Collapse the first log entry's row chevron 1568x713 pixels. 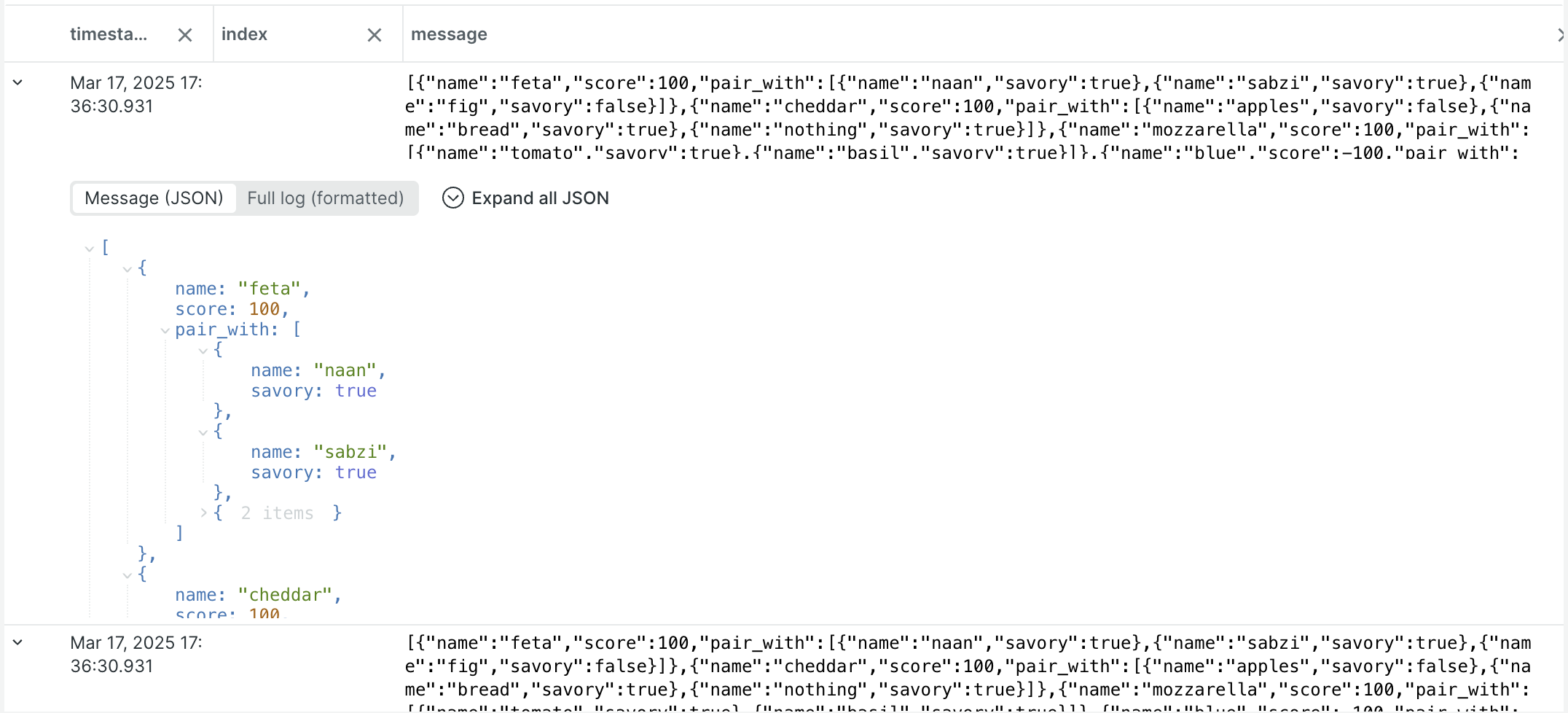pos(17,82)
